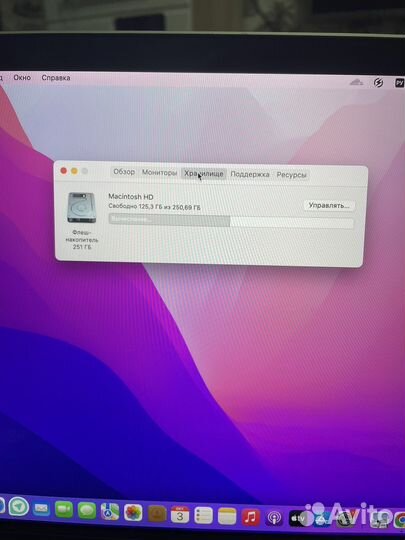Open Messages in the Dock

pos(87,510)
